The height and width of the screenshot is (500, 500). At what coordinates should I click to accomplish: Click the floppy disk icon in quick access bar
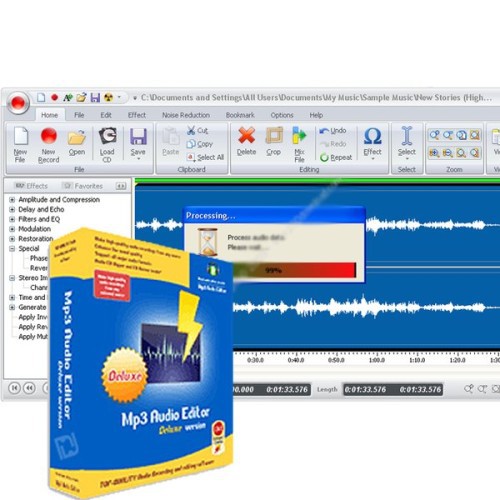click(x=95, y=97)
